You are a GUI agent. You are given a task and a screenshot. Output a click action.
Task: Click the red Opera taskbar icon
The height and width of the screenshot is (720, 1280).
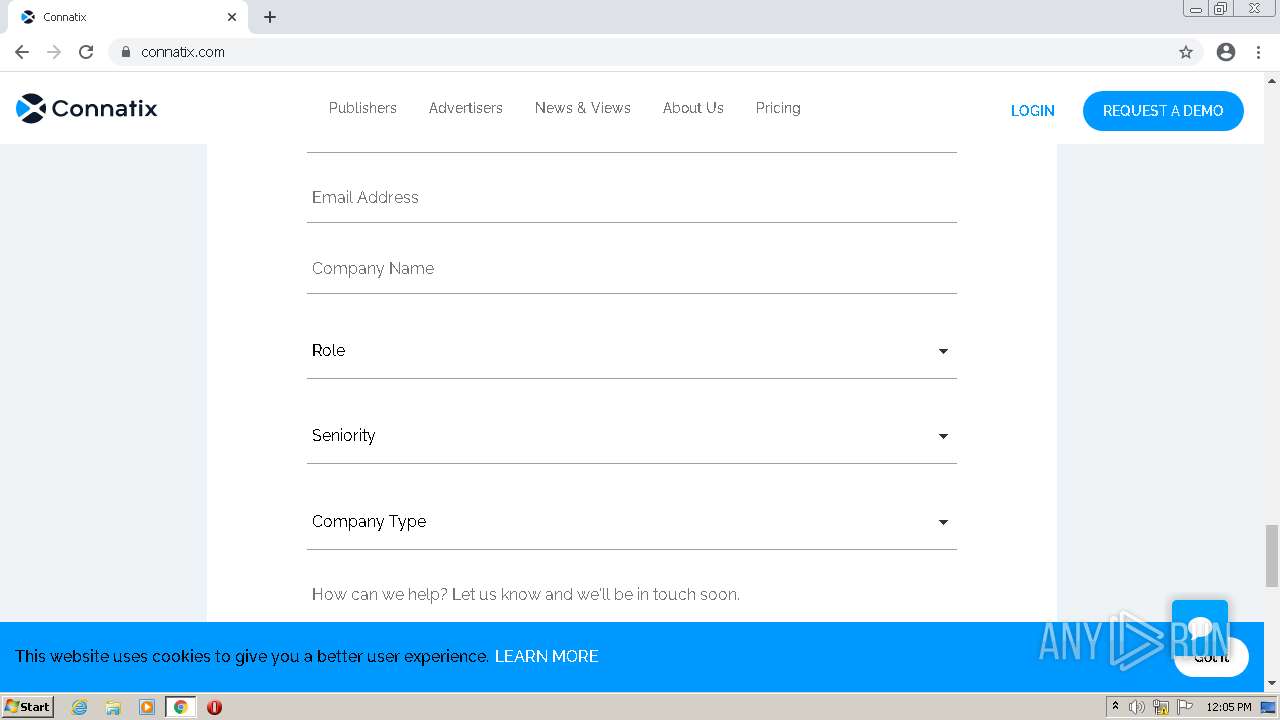[214, 707]
